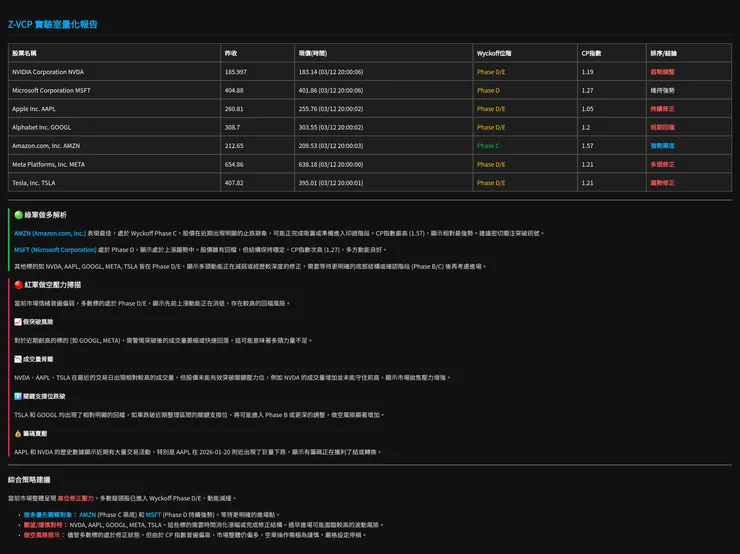Click the rising chart icon under false breakout risk
Image resolution: width=740 pixels, height=554 pixels.
coord(18,322)
